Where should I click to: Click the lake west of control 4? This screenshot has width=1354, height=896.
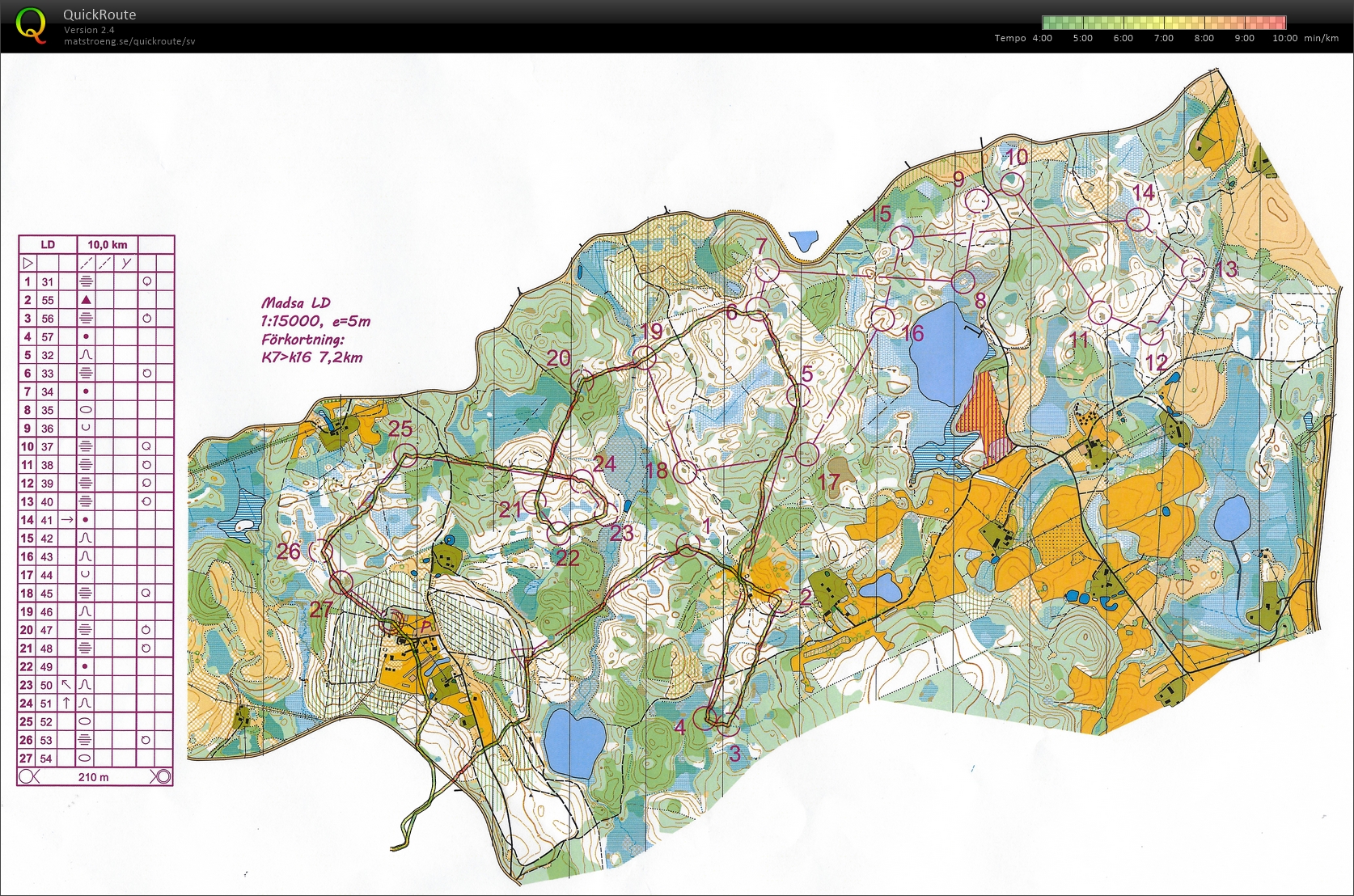click(574, 742)
